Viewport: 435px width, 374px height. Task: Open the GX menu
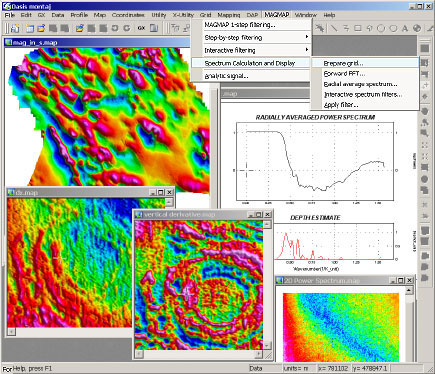coord(41,15)
